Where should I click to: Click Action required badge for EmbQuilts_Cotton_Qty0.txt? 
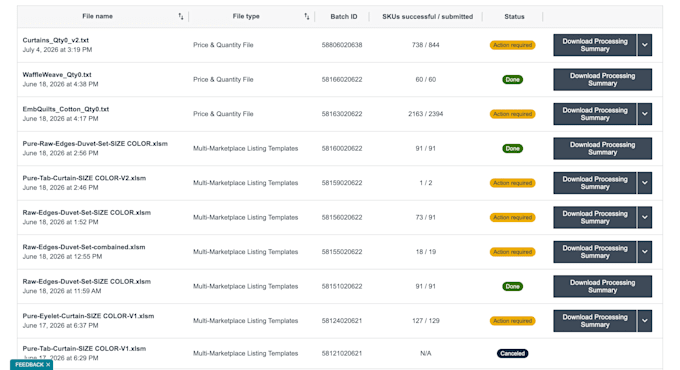click(513, 114)
